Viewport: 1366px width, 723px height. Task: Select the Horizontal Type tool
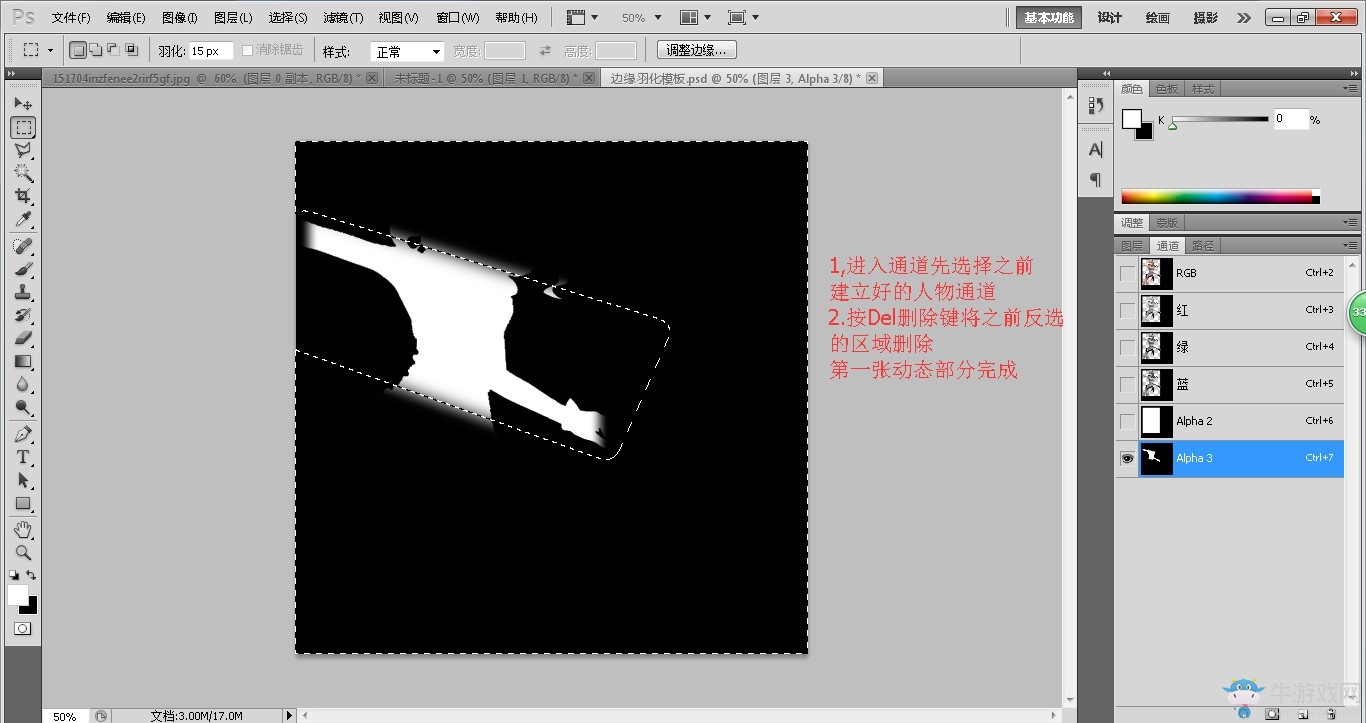(x=23, y=457)
